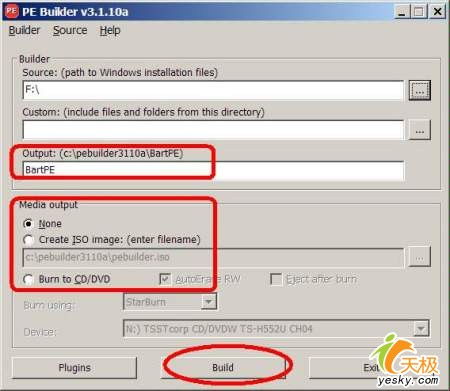Minimize the PE Builder window
Screen dimensions: 450x391
[x=402, y=12]
